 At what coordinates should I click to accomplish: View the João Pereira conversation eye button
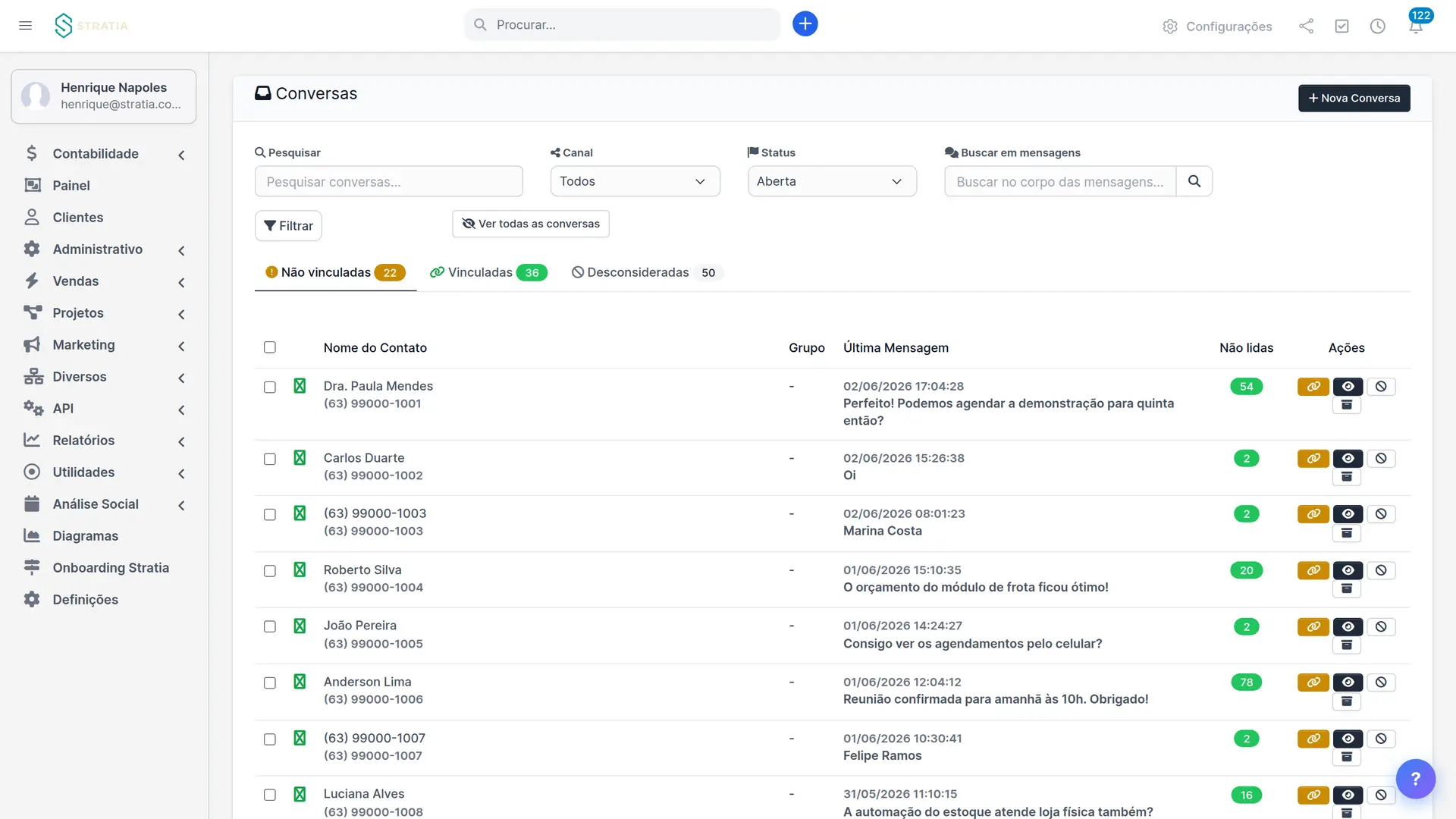tap(1348, 627)
